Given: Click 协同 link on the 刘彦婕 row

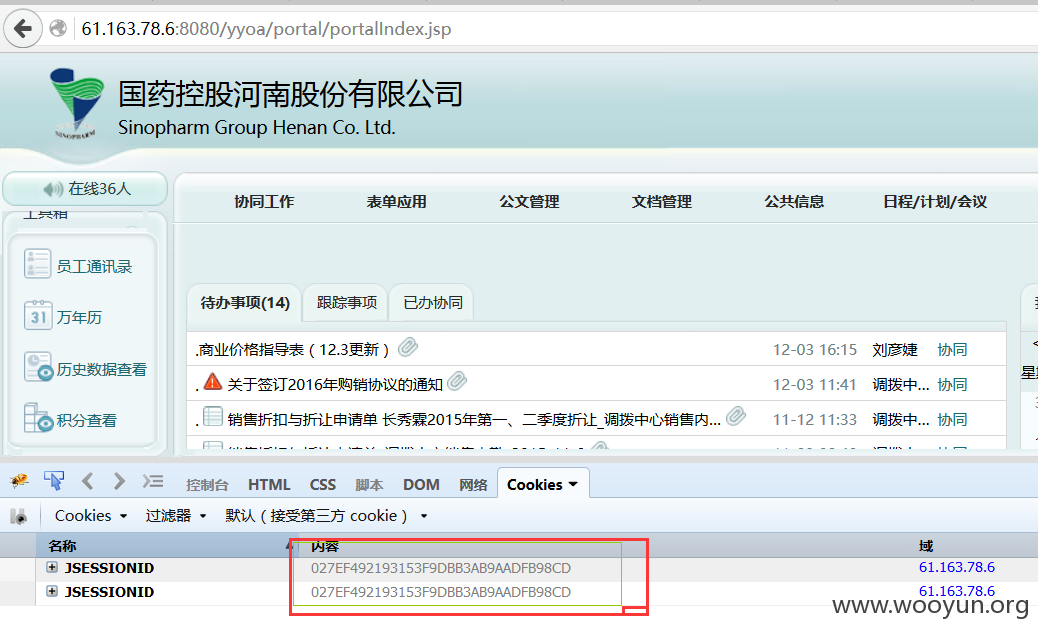Looking at the screenshot, I should click(952, 349).
